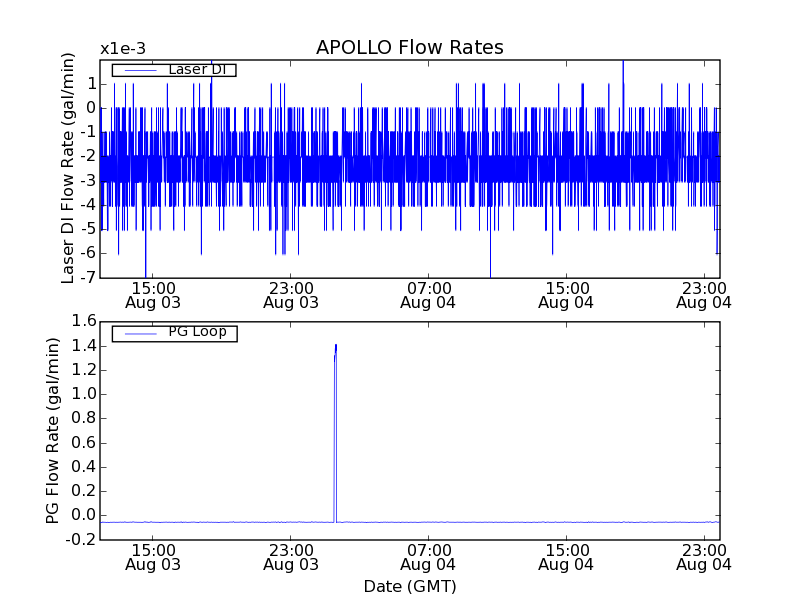Image resolution: width=800 pixels, height=600 pixels.
Task: Click the 0.0 tick on the PG axis
Action: pos(82,516)
